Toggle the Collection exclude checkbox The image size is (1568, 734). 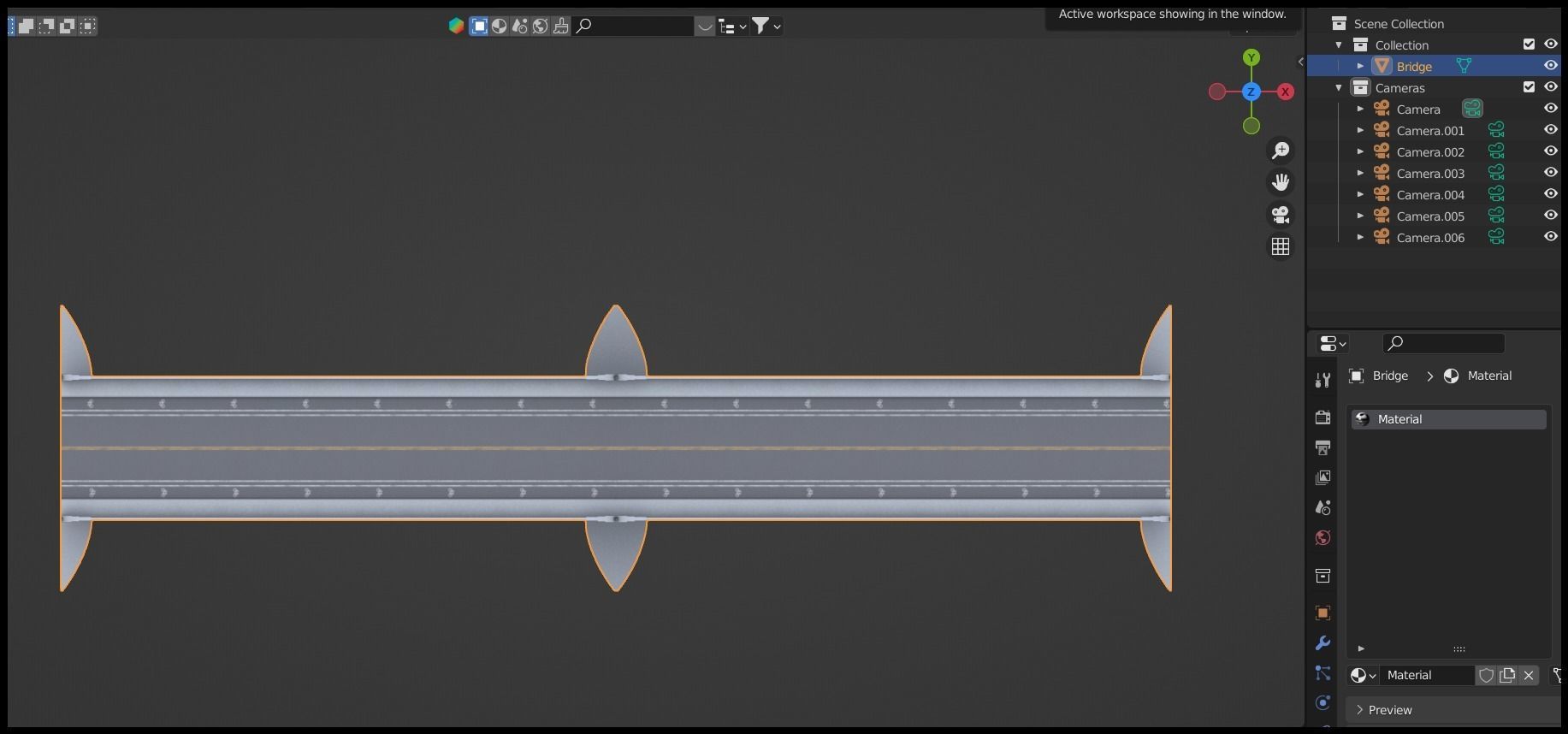pyautogui.click(x=1529, y=44)
